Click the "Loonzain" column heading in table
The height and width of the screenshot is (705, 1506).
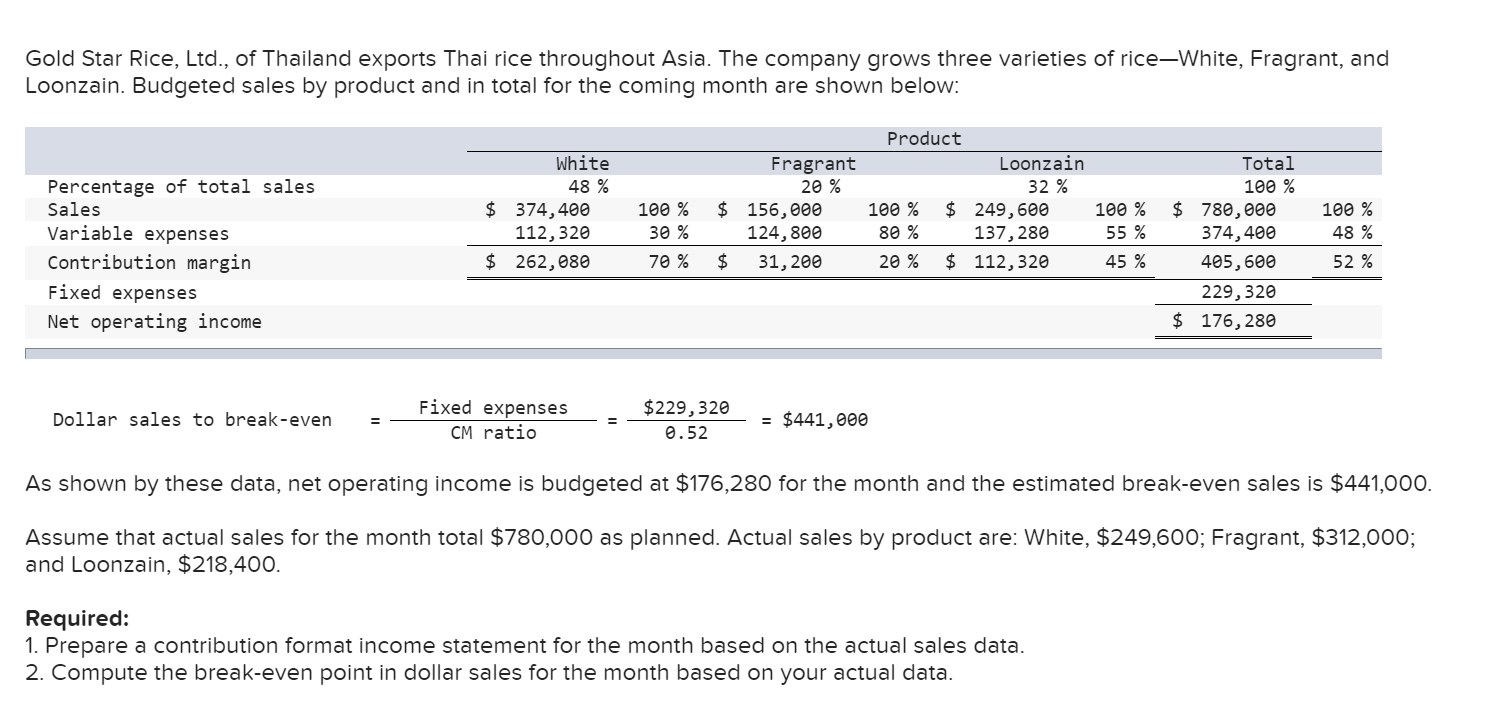1041,163
